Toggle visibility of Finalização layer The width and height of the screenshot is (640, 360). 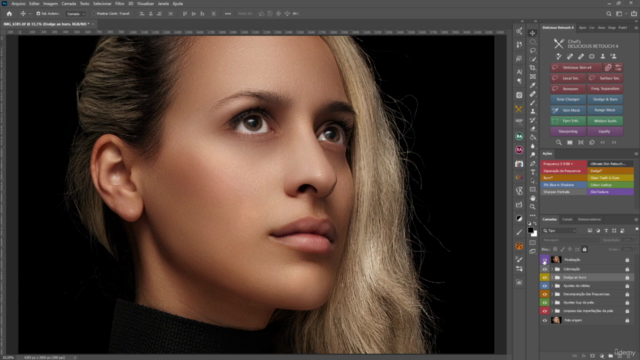(544, 260)
